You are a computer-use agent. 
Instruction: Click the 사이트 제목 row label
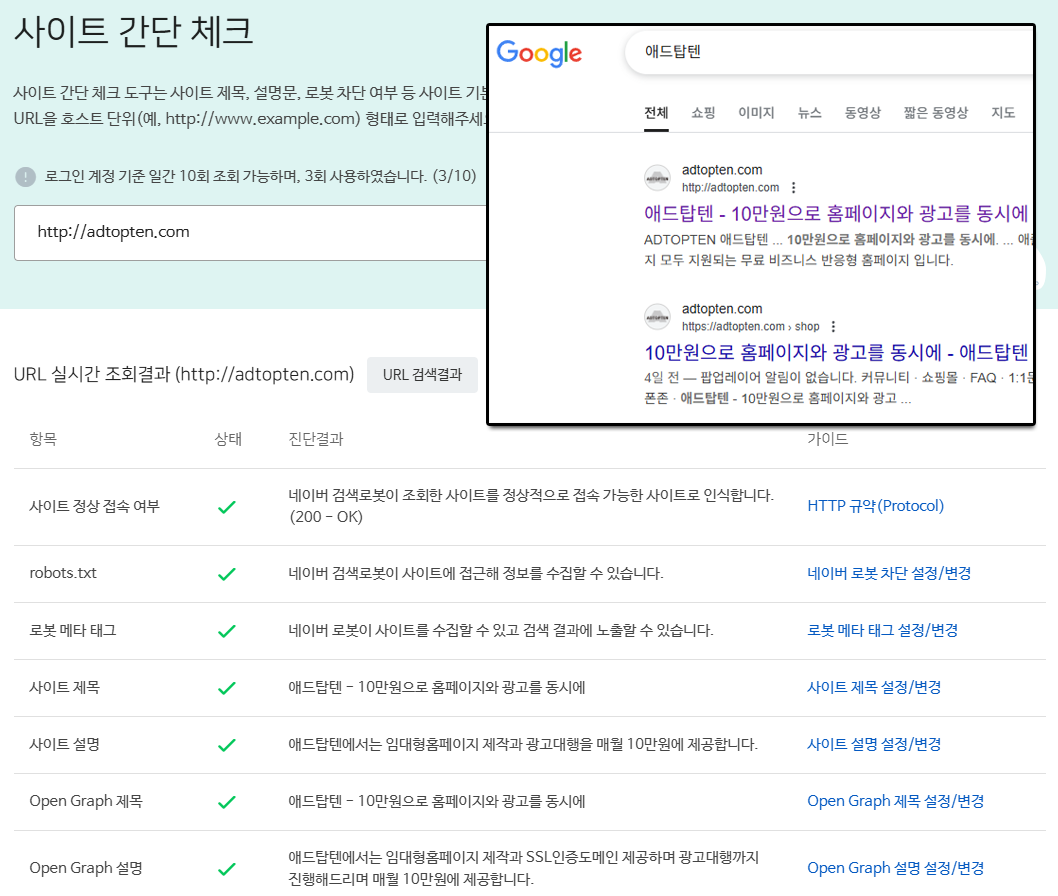click(x=64, y=688)
